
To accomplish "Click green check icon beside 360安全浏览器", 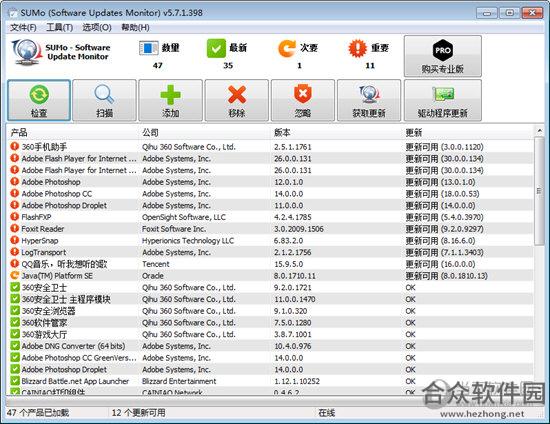I will 15,310.
